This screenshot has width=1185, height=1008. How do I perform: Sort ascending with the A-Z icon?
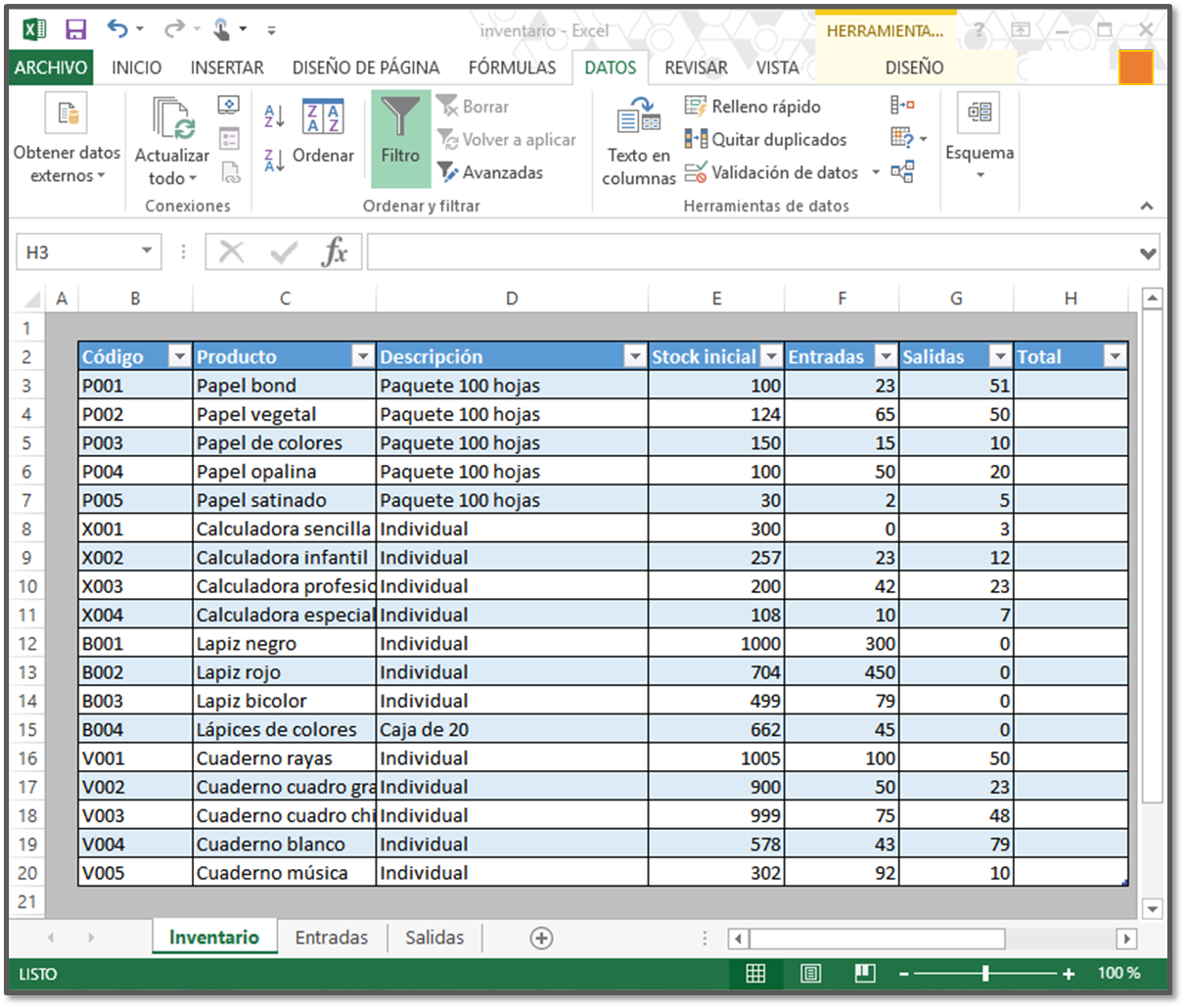[274, 116]
